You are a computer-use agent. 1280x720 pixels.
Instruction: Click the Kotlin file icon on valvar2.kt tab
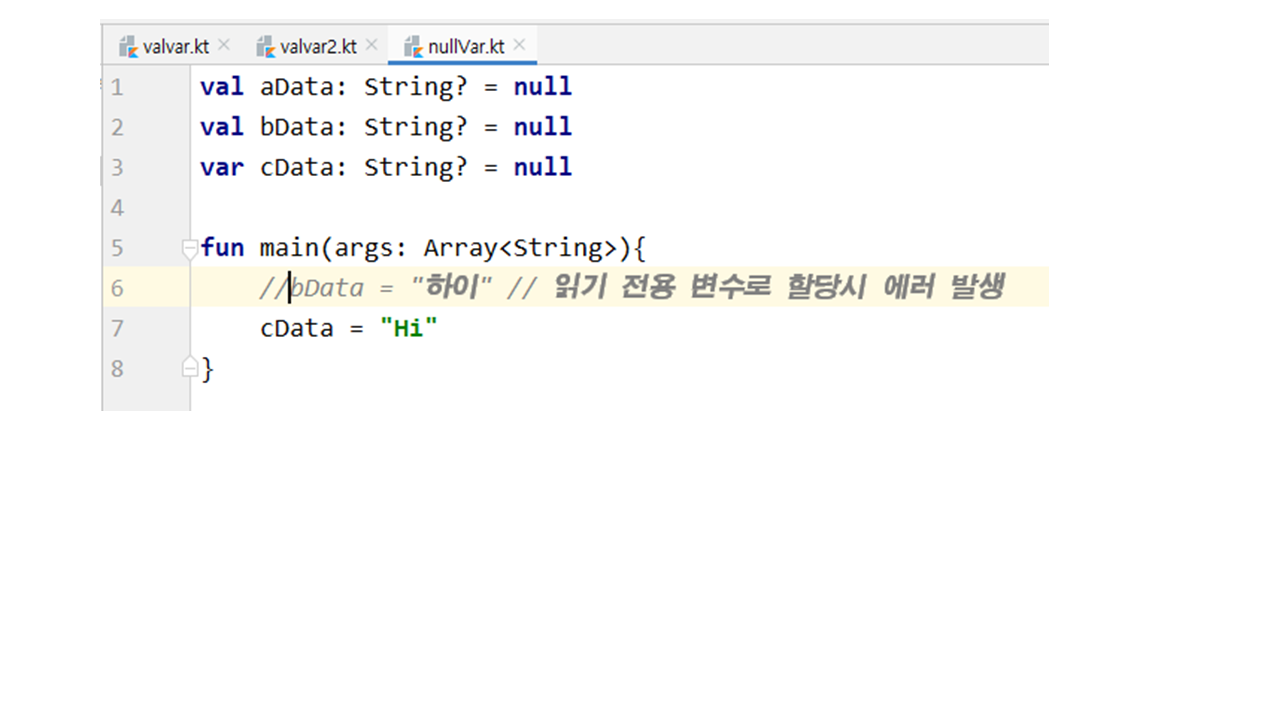[265, 46]
